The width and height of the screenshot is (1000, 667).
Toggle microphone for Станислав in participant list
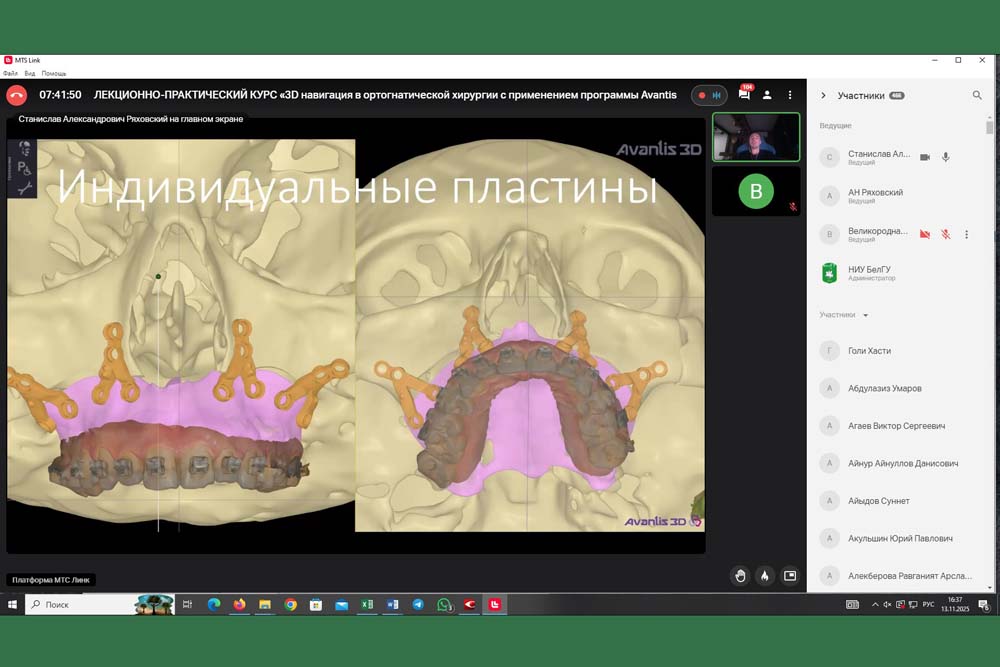(x=945, y=157)
